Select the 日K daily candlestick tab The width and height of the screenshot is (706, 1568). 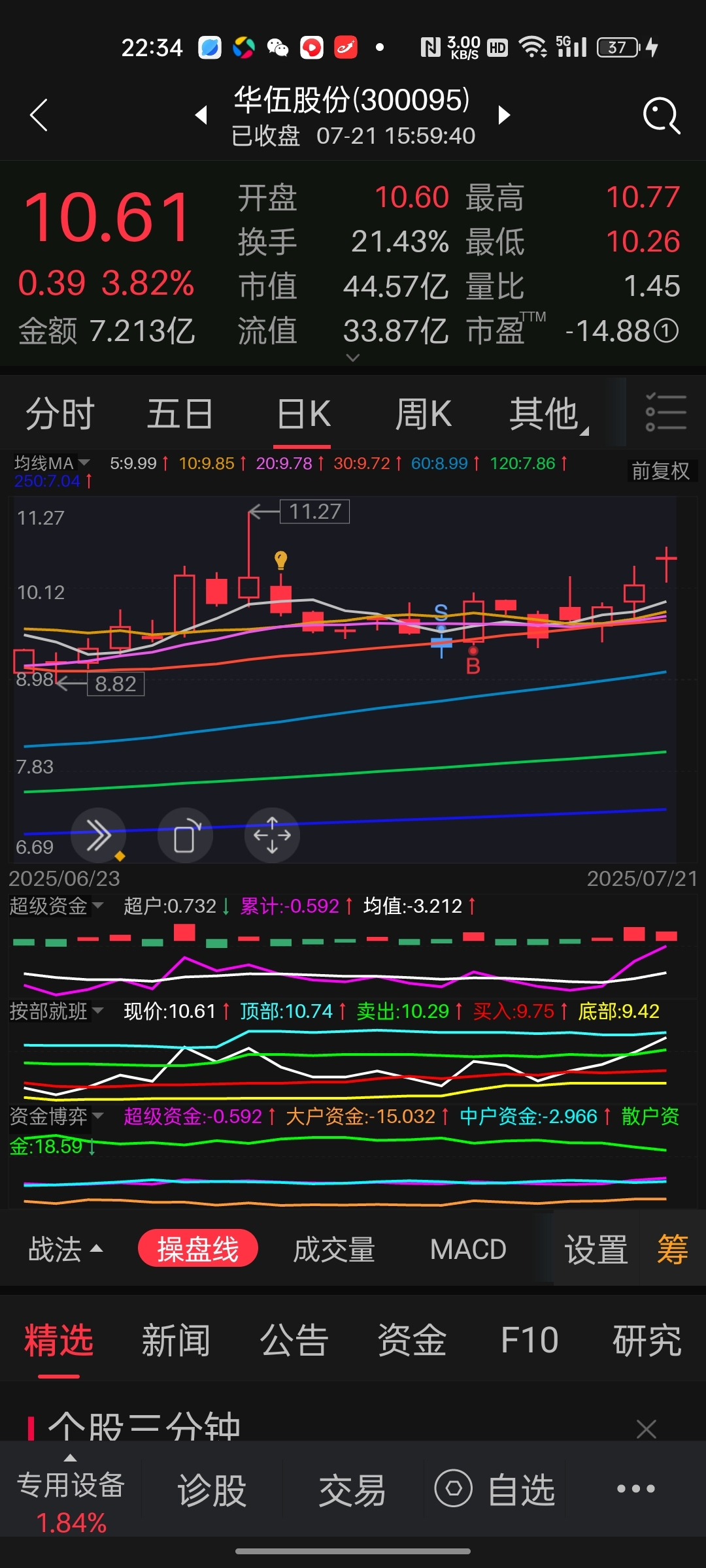tap(303, 414)
